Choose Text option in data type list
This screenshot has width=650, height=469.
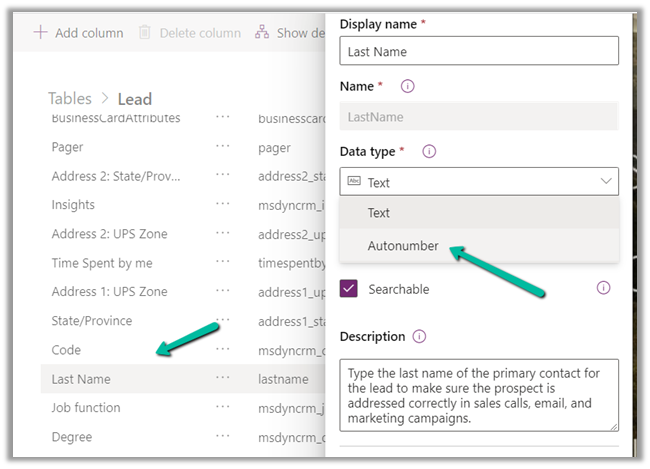tap(379, 213)
